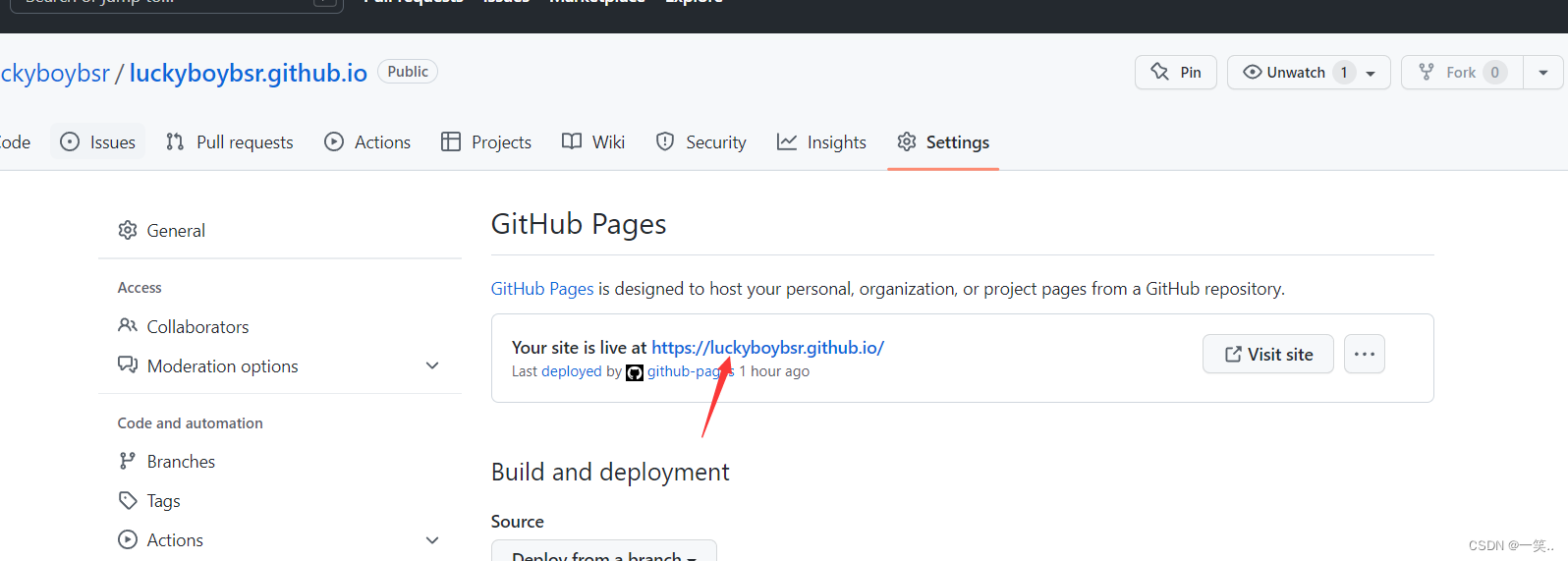Open the Security tab

(x=701, y=141)
